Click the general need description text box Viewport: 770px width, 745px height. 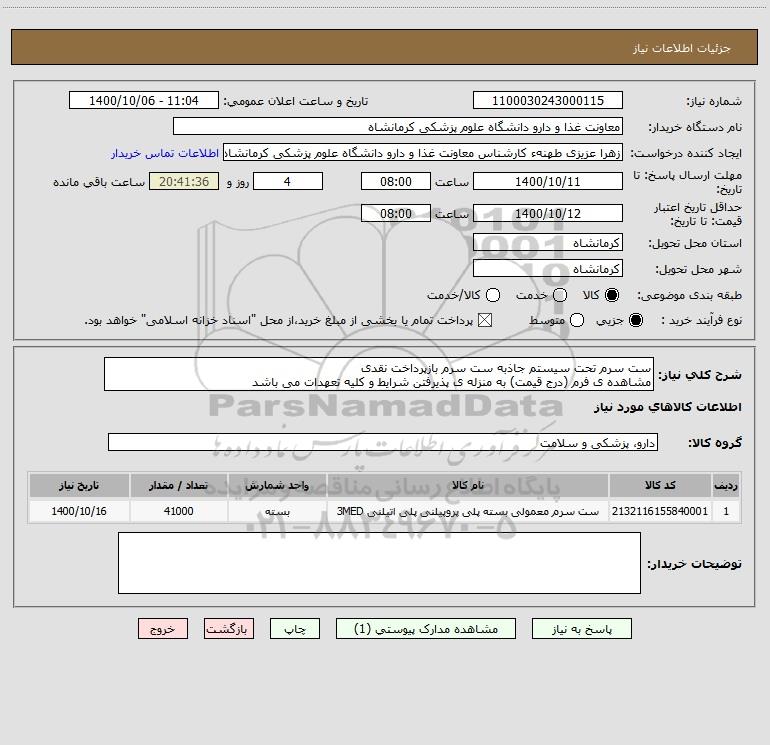point(379,374)
